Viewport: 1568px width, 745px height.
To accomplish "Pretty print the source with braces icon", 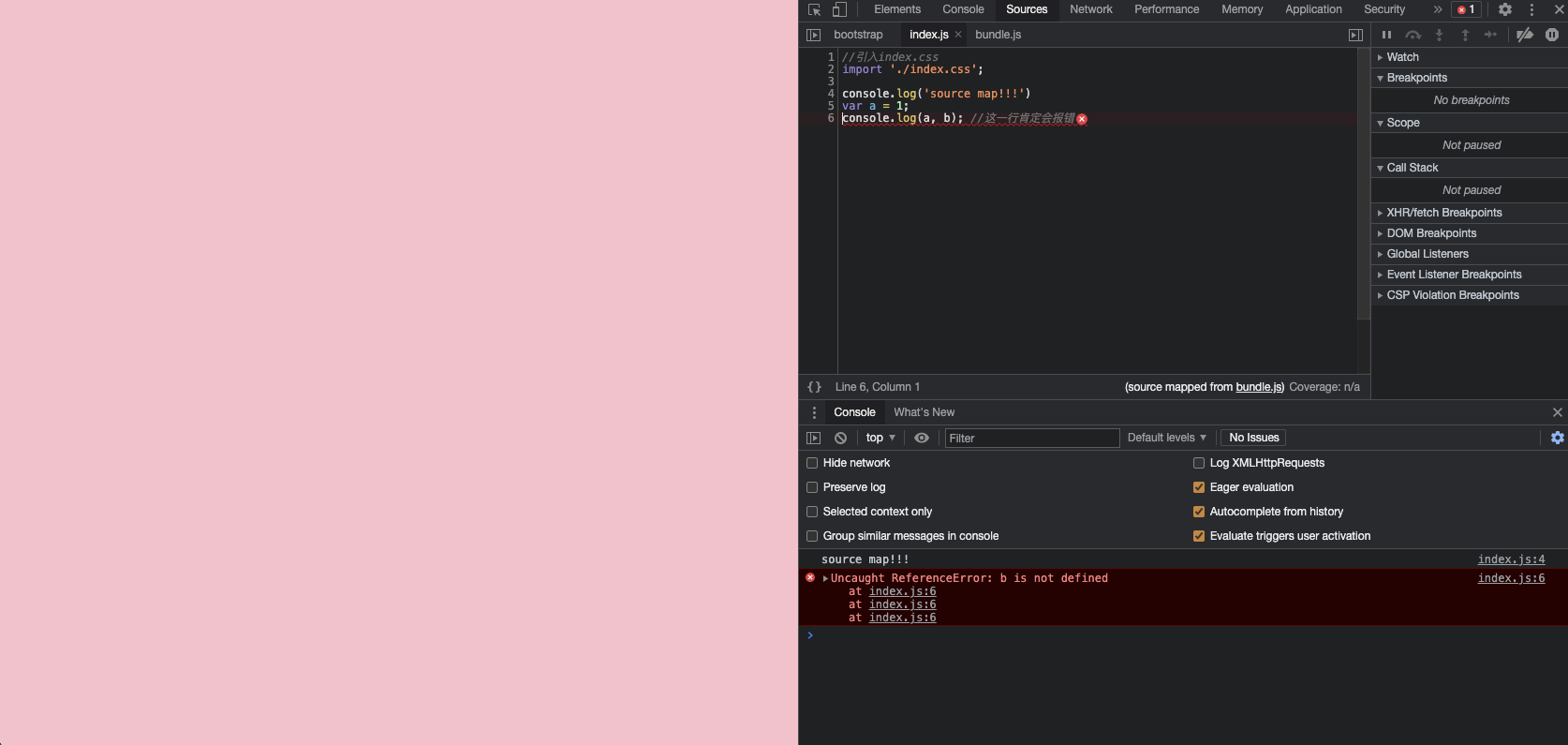I will click(x=815, y=387).
